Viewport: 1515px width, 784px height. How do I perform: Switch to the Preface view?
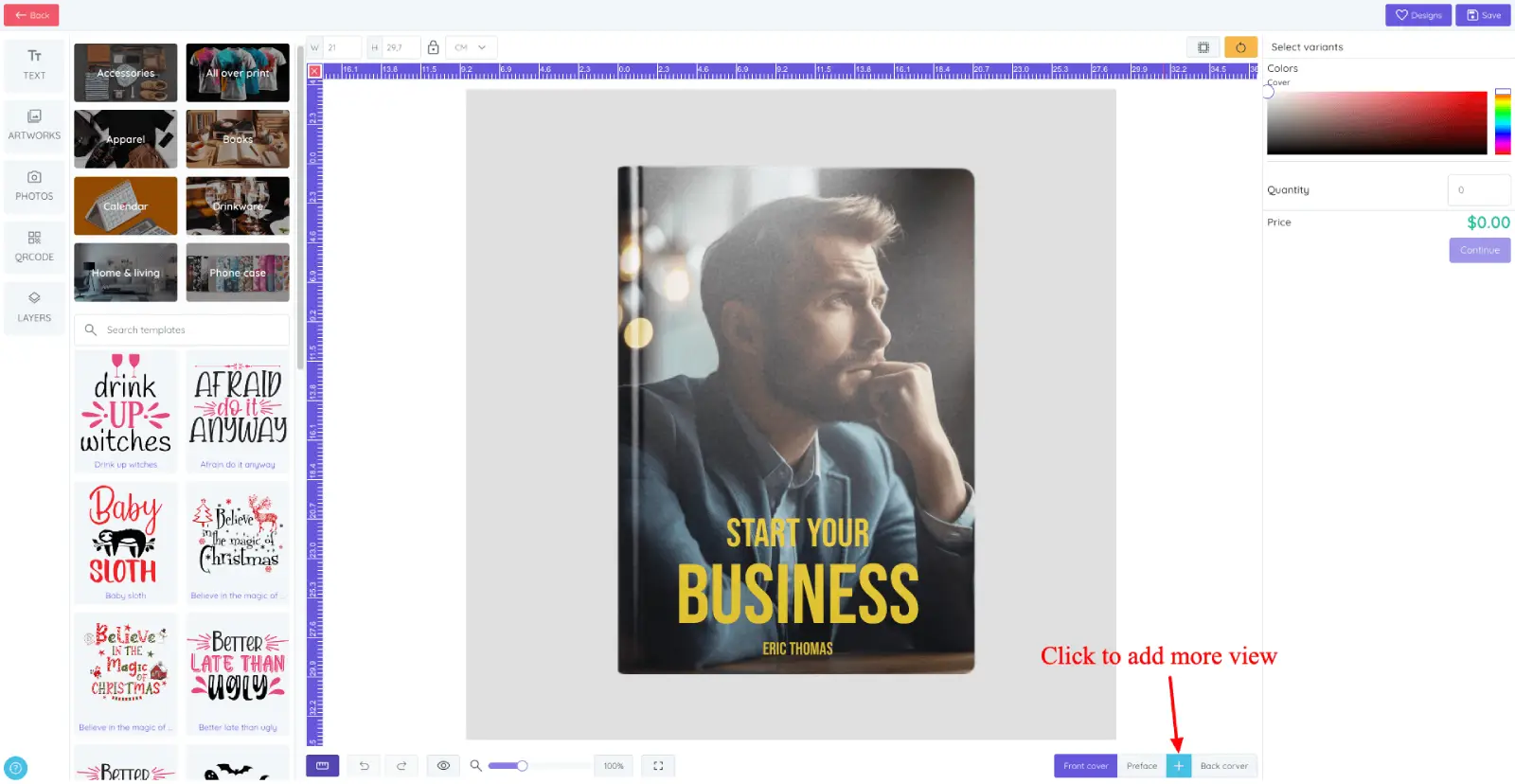[x=1142, y=766]
